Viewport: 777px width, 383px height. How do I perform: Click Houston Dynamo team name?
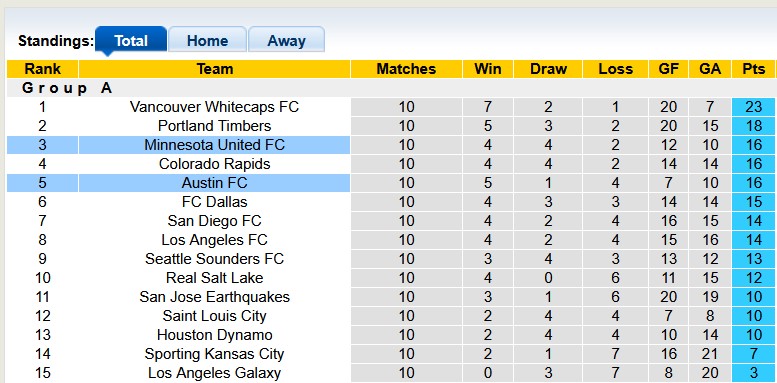(x=215, y=334)
